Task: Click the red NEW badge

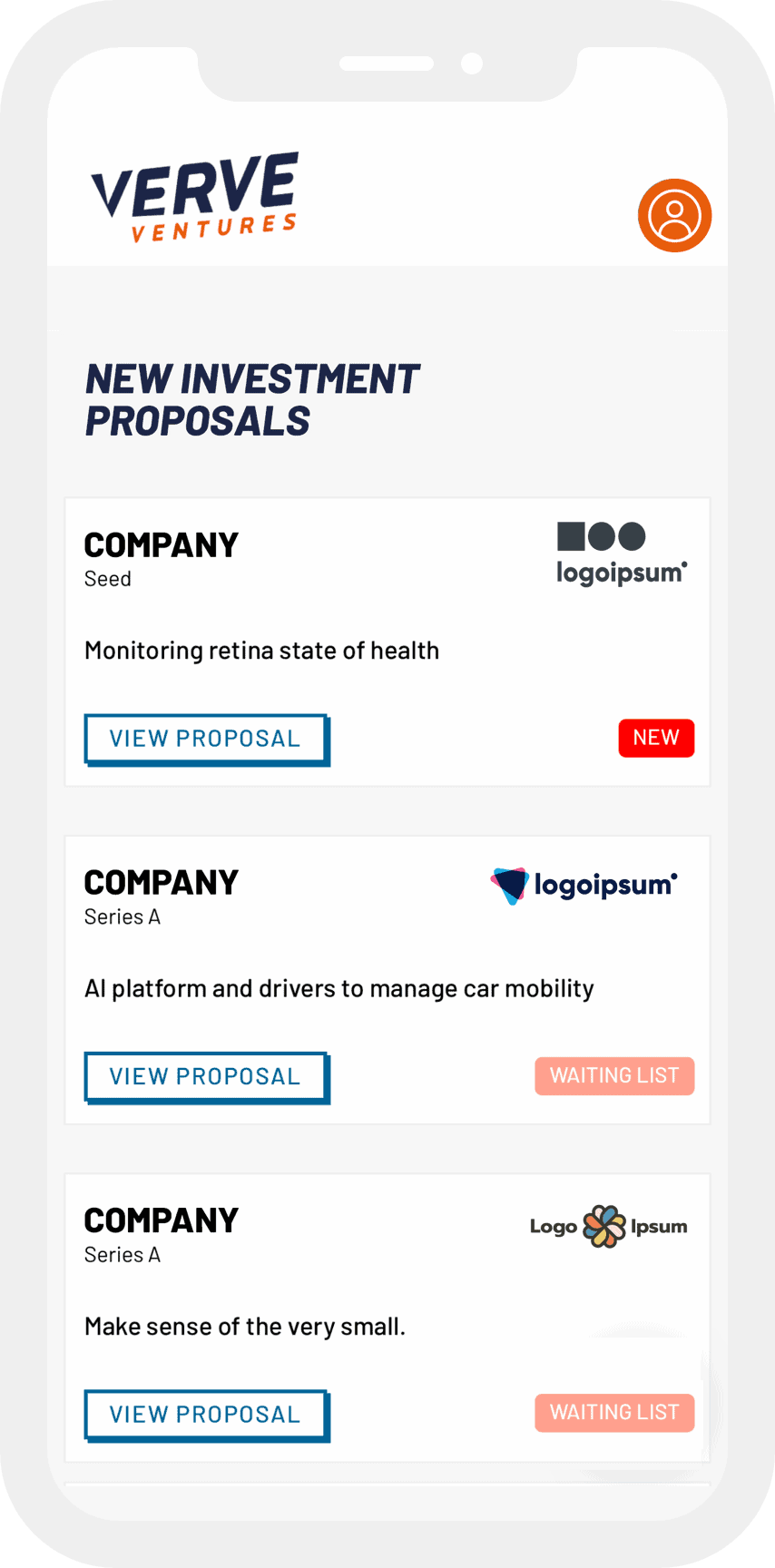Action: pos(656,738)
